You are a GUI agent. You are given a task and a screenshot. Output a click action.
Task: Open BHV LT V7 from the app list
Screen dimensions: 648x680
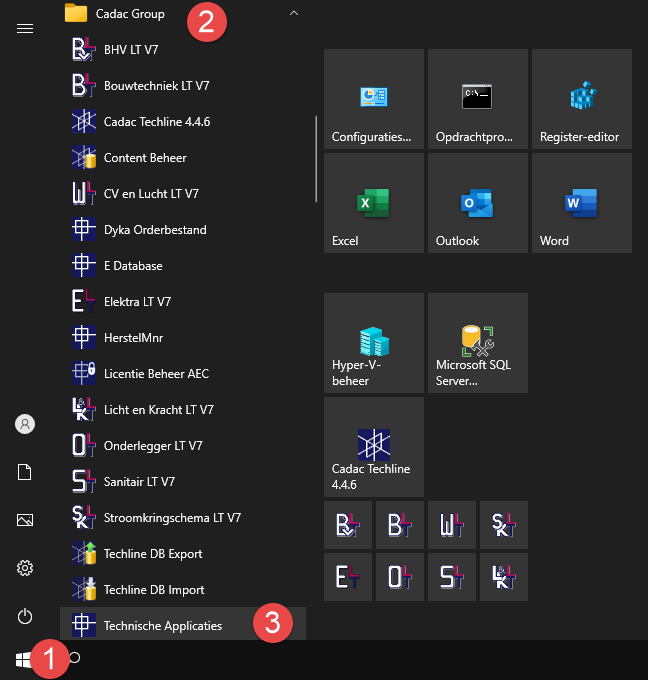183,49
